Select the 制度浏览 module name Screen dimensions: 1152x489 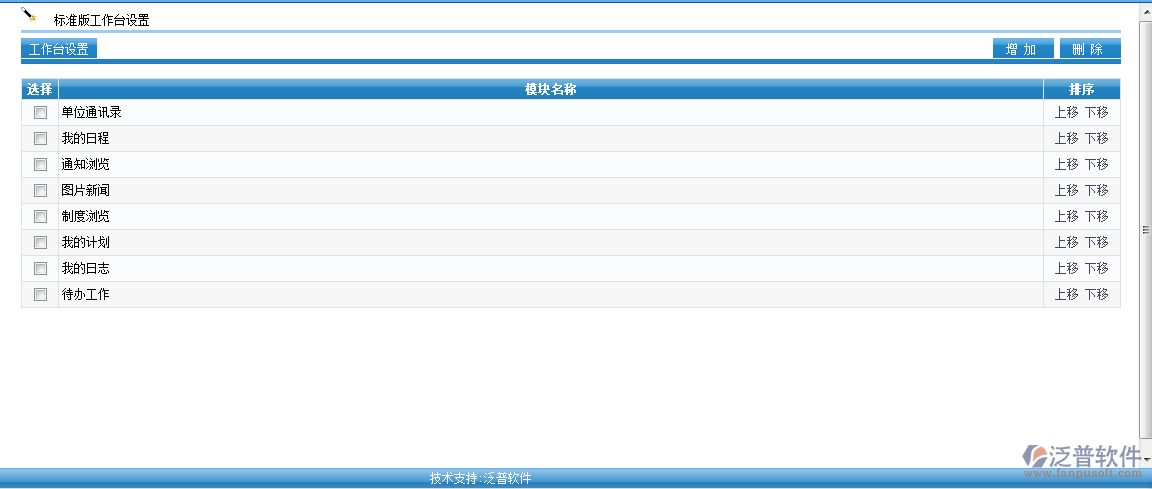[x=86, y=217]
